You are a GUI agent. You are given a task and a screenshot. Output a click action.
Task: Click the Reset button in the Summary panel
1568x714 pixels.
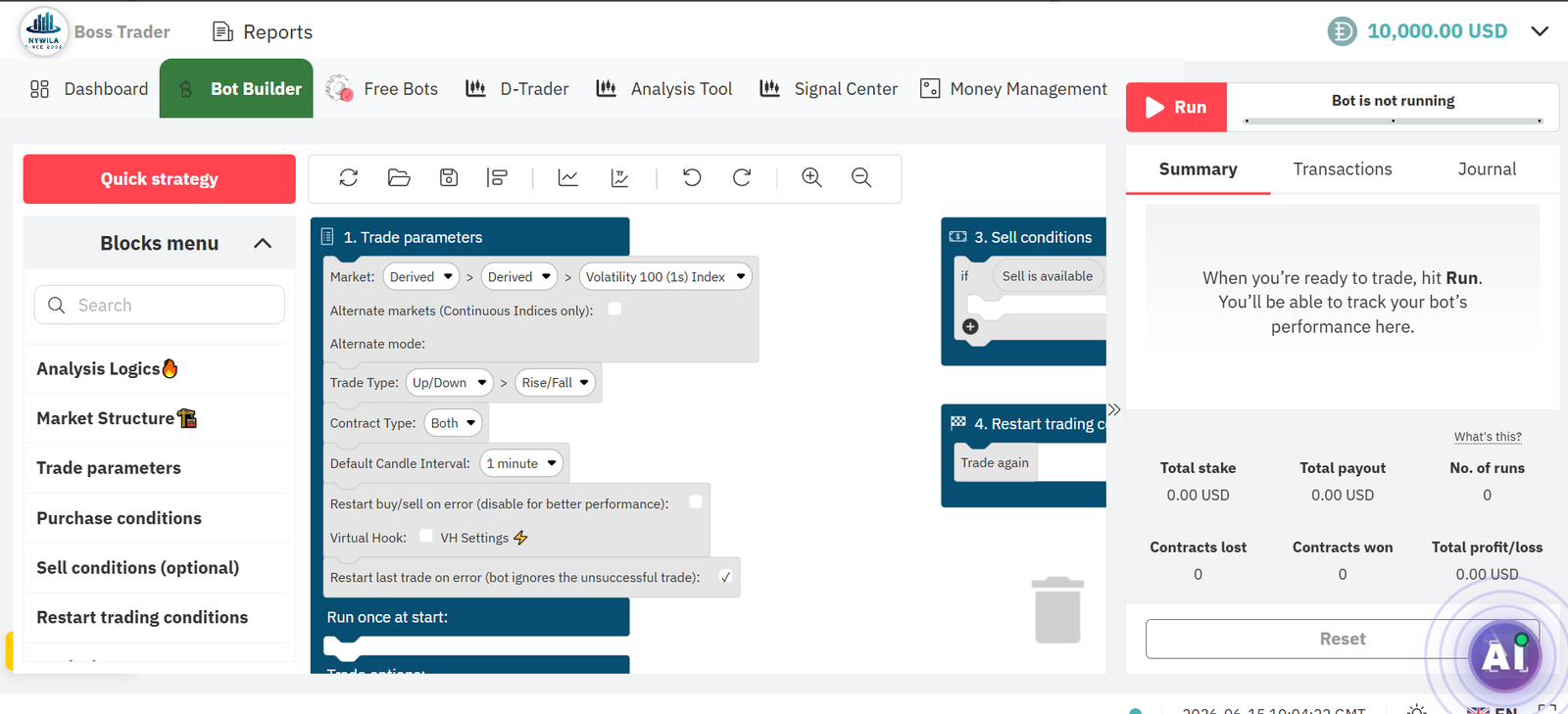pyautogui.click(x=1343, y=639)
